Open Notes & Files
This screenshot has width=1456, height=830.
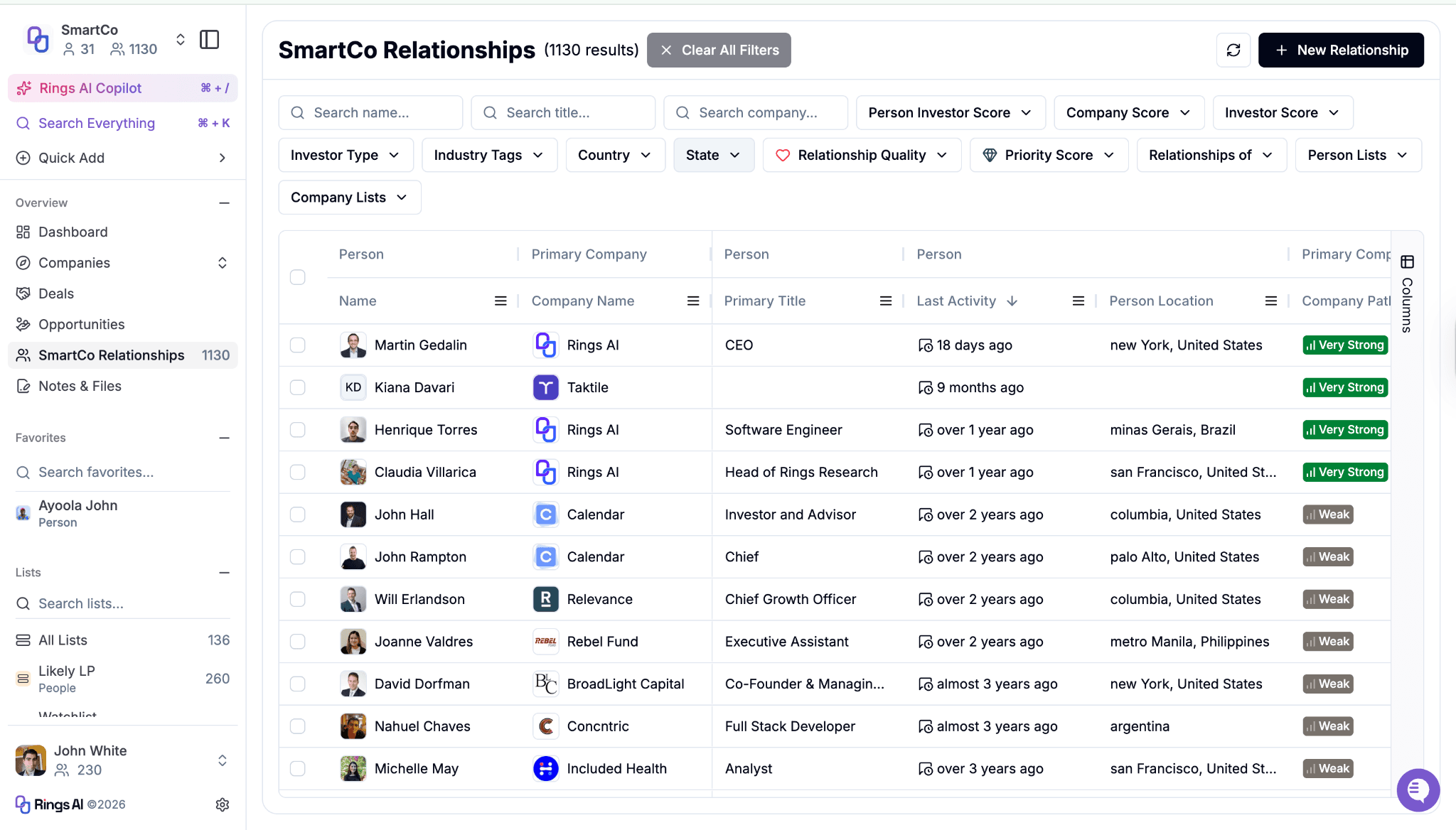(x=123, y=386)
